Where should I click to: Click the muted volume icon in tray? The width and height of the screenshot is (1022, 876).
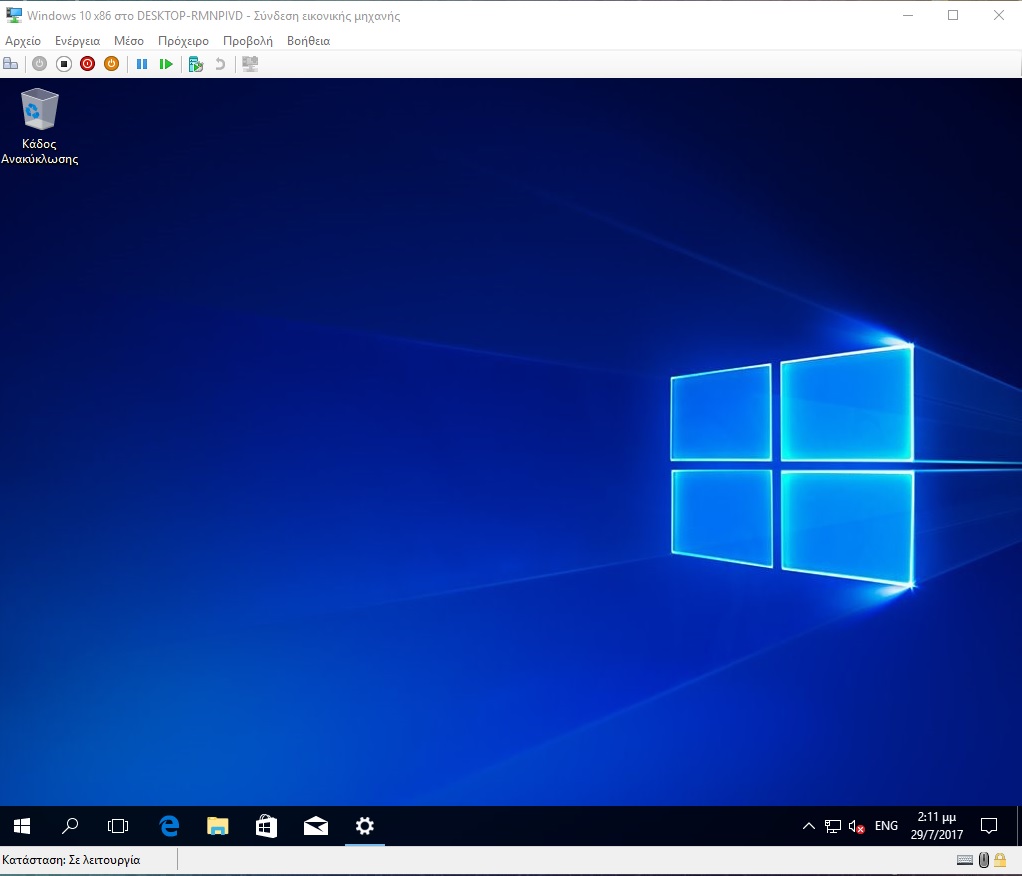[x=856, y=826]
